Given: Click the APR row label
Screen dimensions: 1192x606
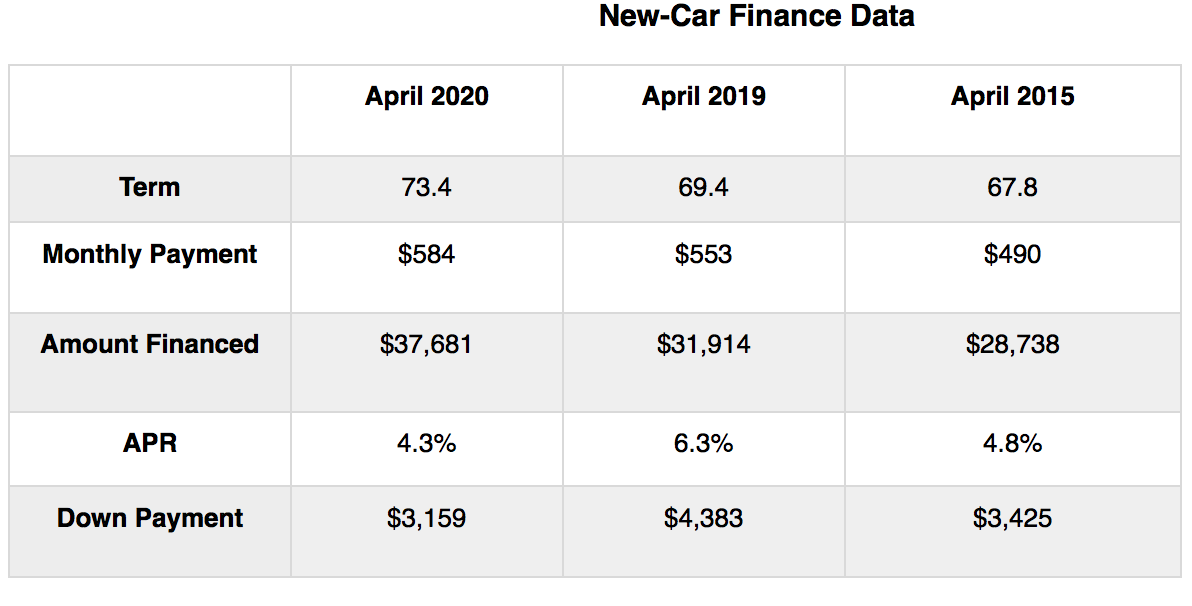Looking at the screenshot, I should pos(150,443).
